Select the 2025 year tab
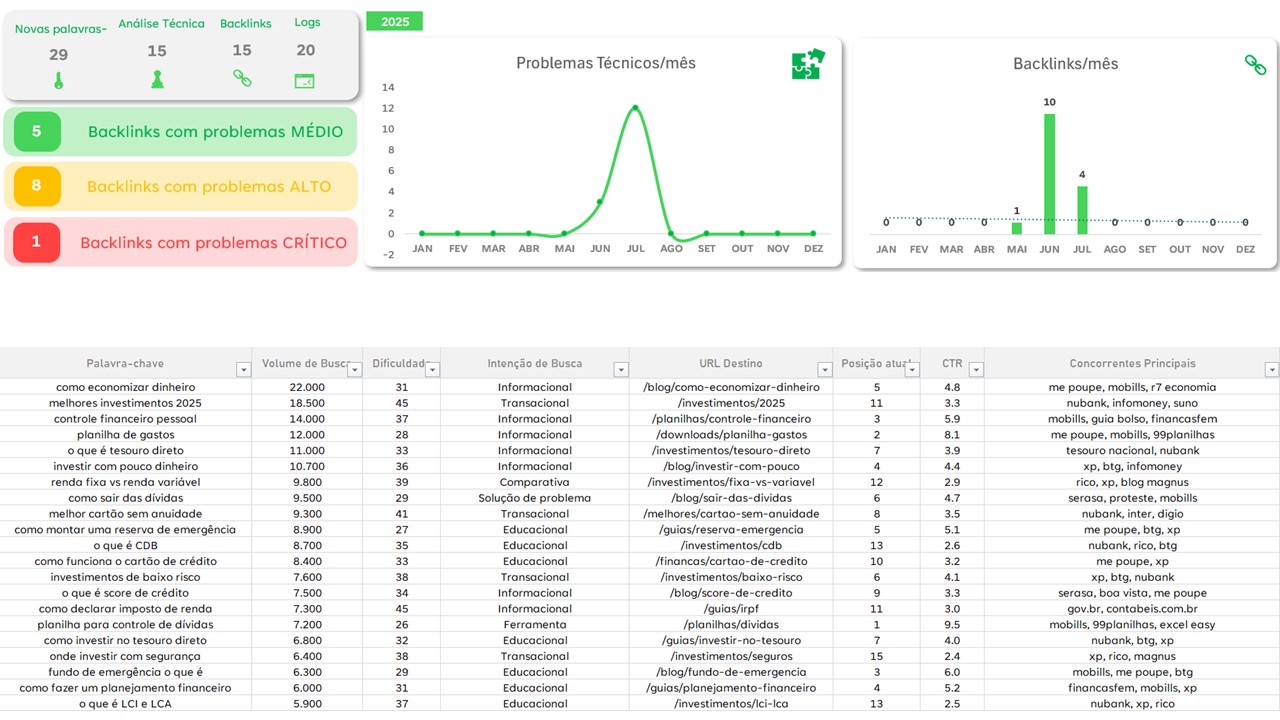Image resolution: width=1280 pixels, height=720 pixels. pyautogui.click(x=394, y=21)
